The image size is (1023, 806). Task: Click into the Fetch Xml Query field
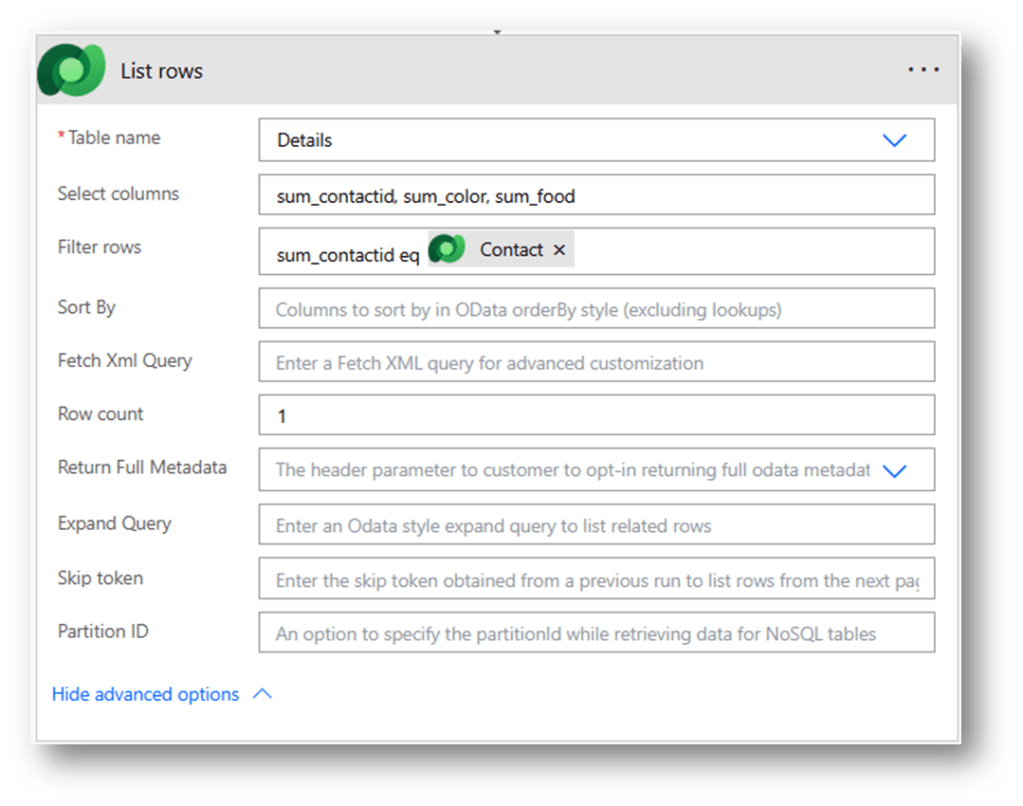pos(596,363)
